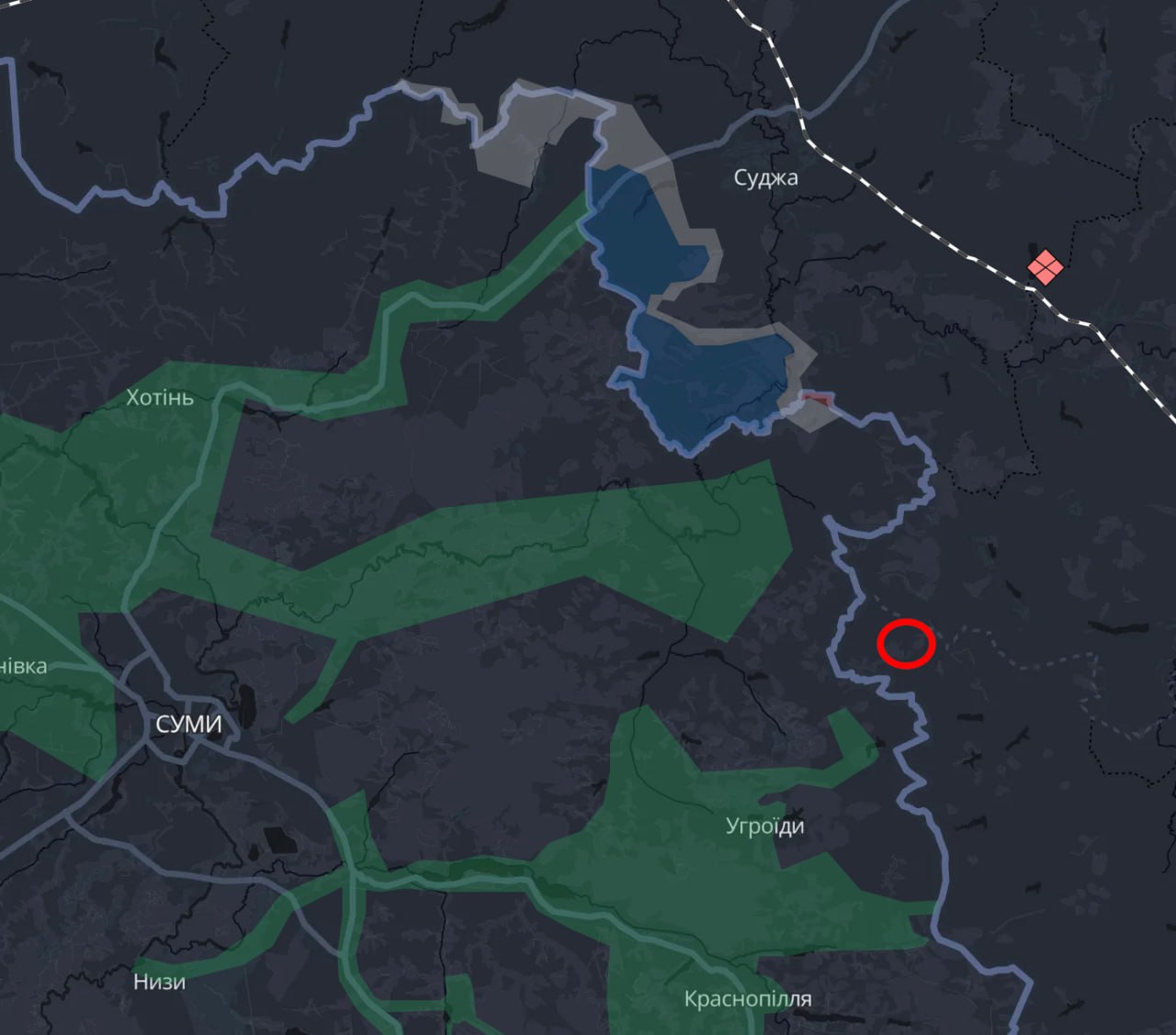The image size is (1176, 1035).
Task: Click the pink diamond marker on the railway
Action: [x=1045, y=267]
